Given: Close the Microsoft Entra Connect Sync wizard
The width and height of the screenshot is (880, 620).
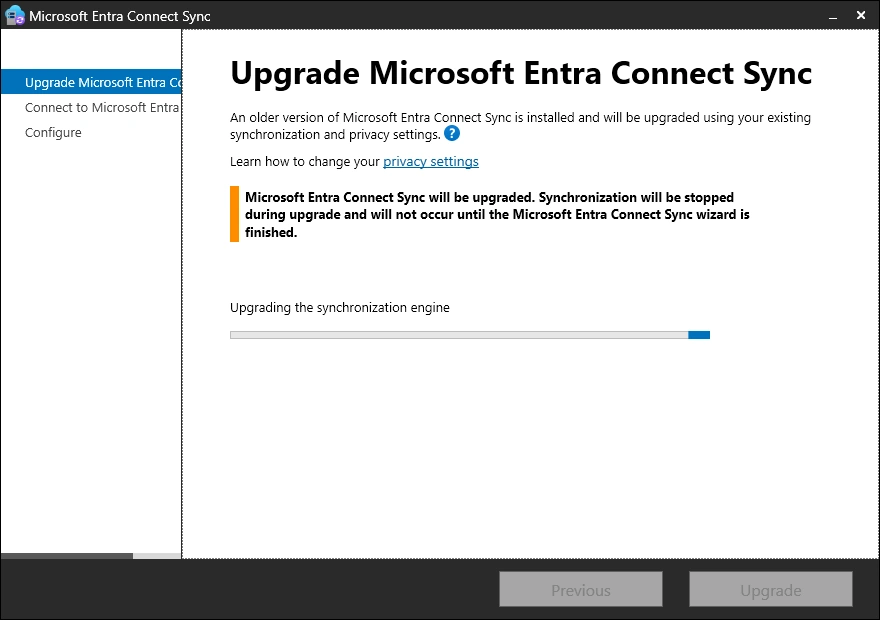Looking at the screenshot, I should tap(861, 16).
